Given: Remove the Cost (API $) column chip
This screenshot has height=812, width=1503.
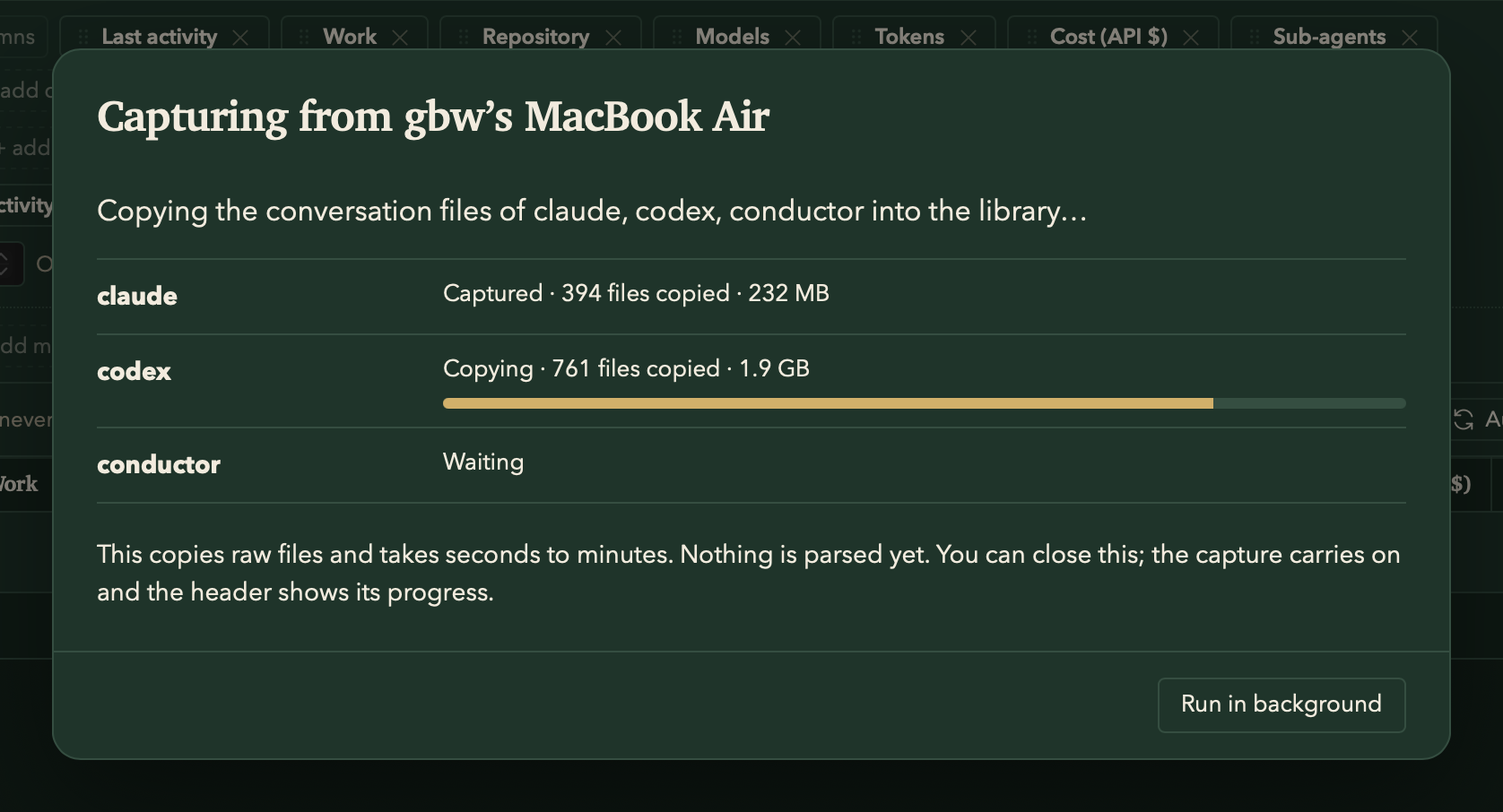Looking at the screenshot, I should click(x=1191, y=38).
